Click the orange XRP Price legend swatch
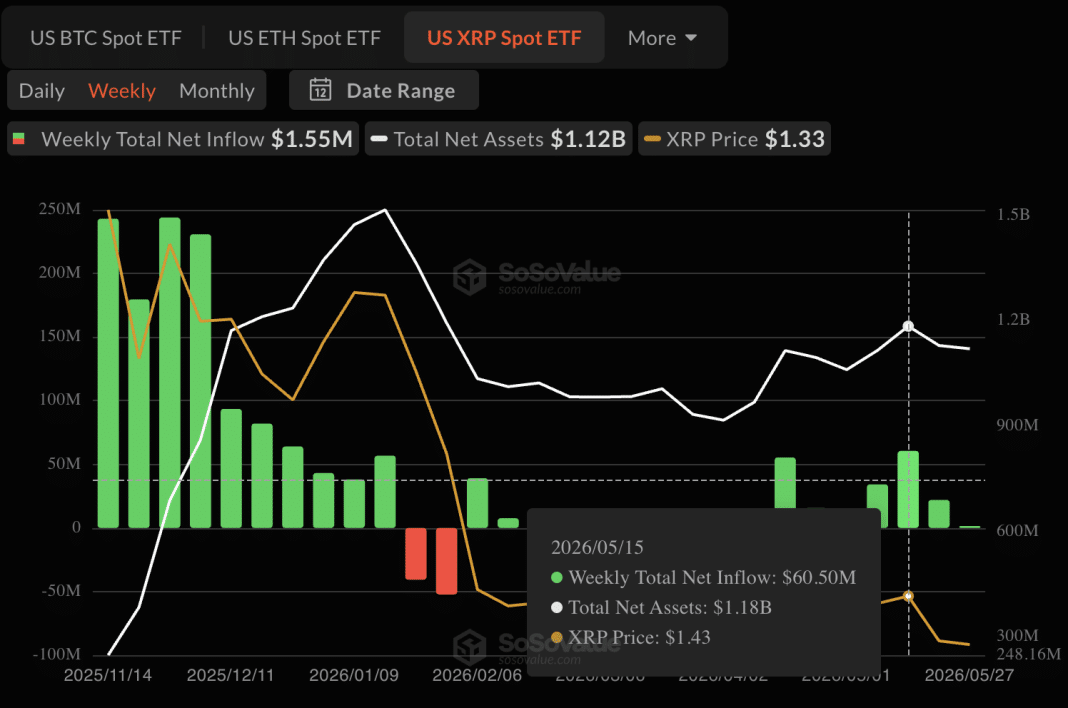The height and width of the screenshot is (708, 1068). [x=653, y=139]
